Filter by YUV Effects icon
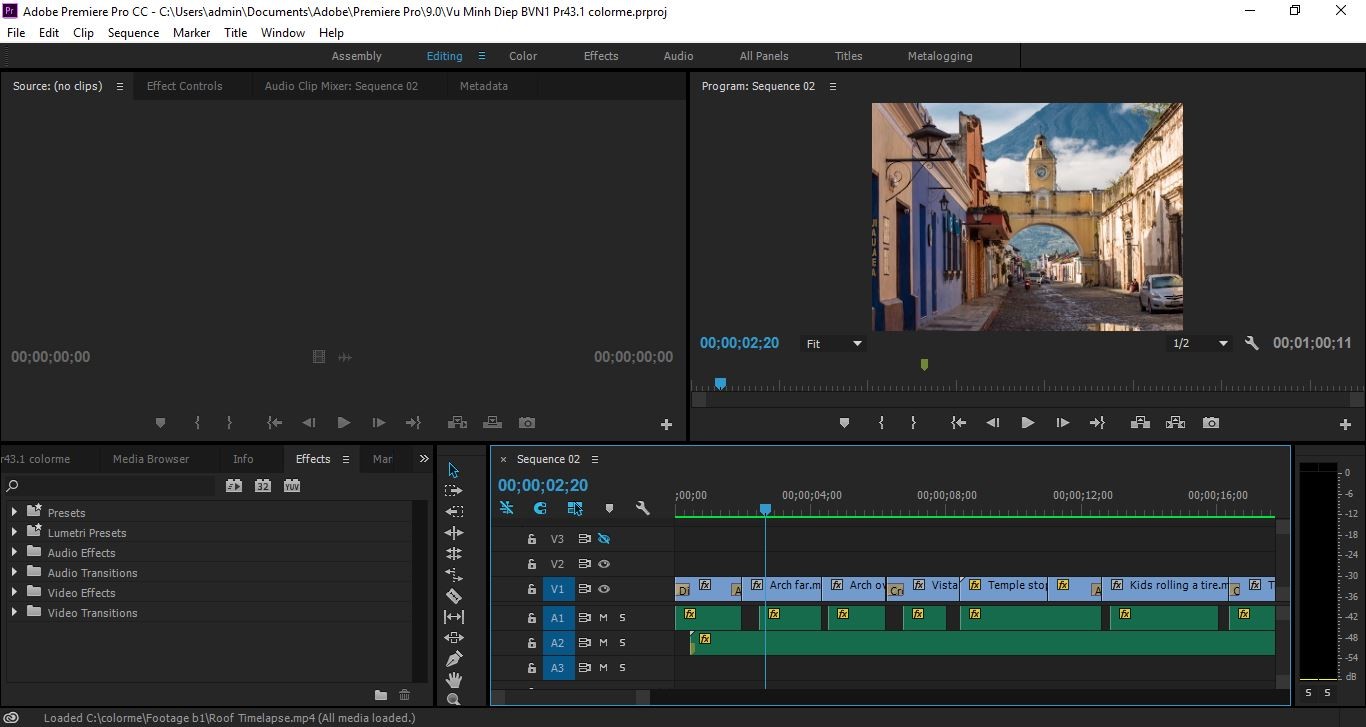 [x=292, y=486]
